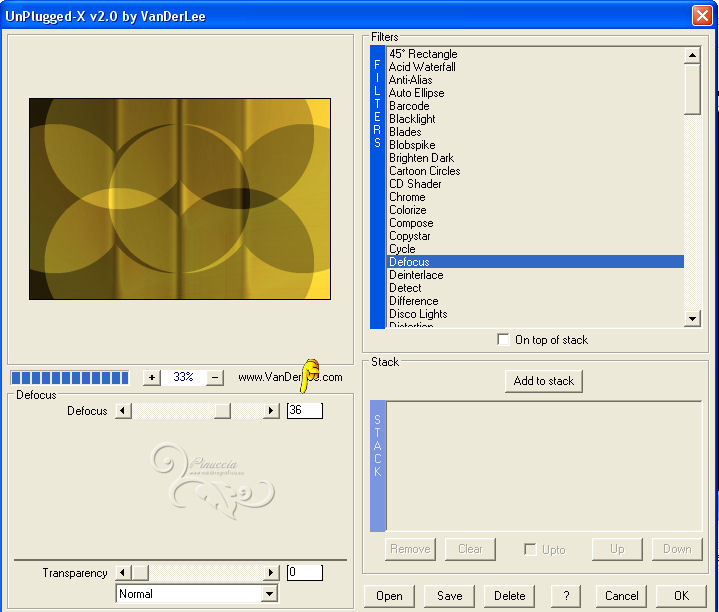
Task: Click the www.VanDerLee.com link
Action: (x=290, y=377)
